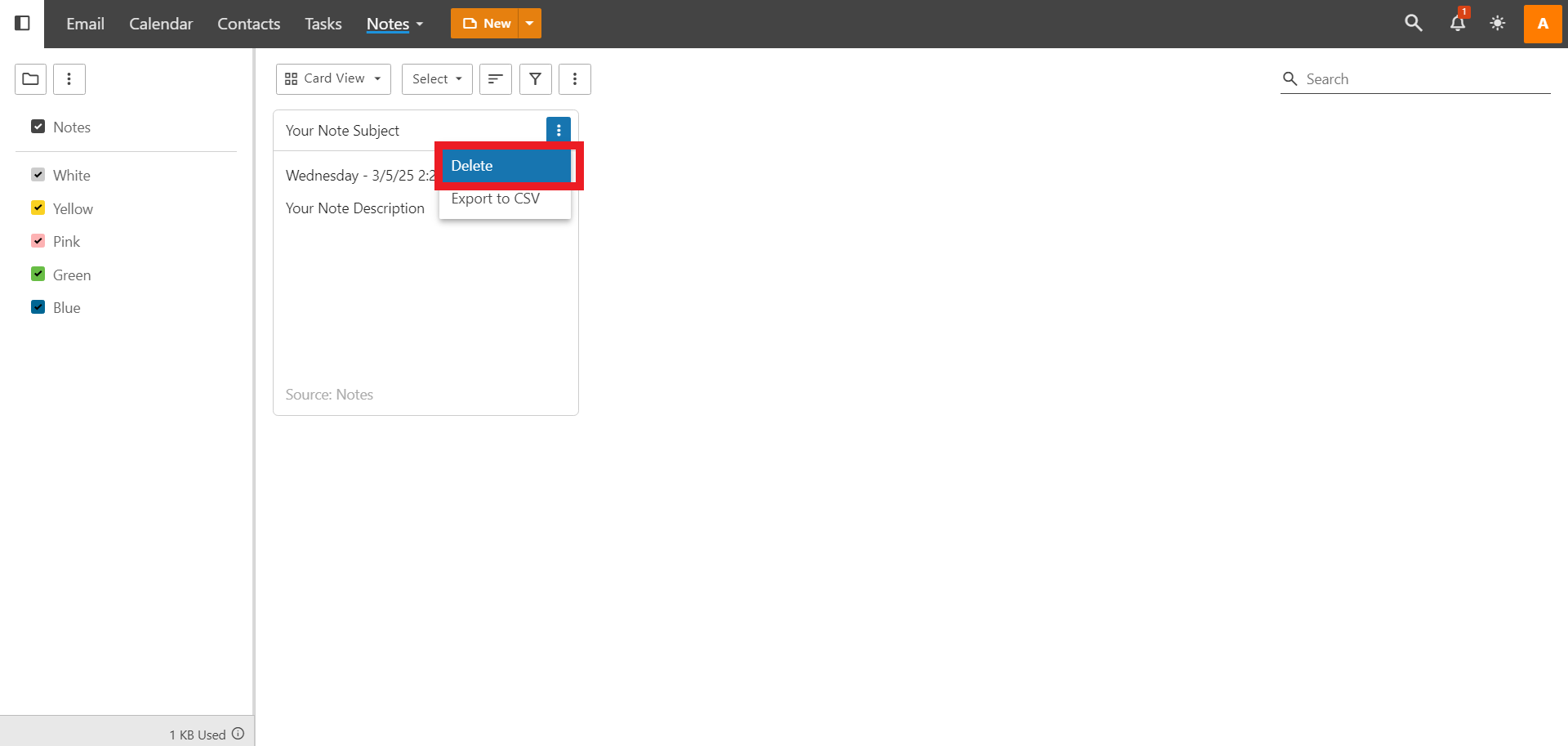
Task: Create a new note with New button
Action: click(x=485, y=24)
